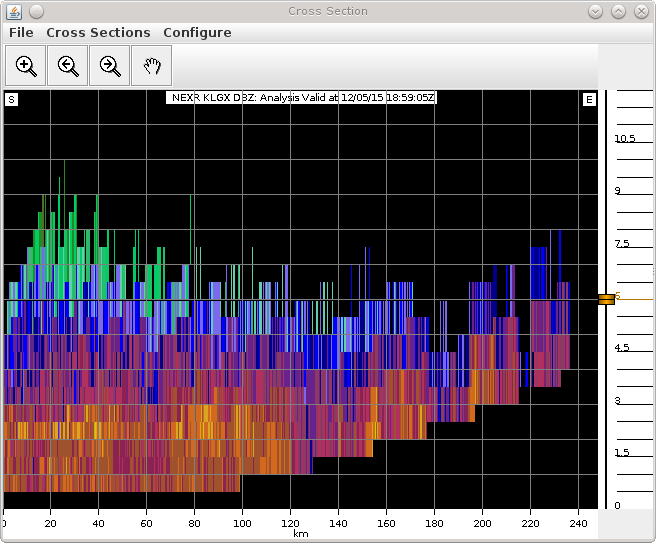The image size is (656, 543).
Task: Click the 1.5 tick on the vertical slider
Action: 621,453
